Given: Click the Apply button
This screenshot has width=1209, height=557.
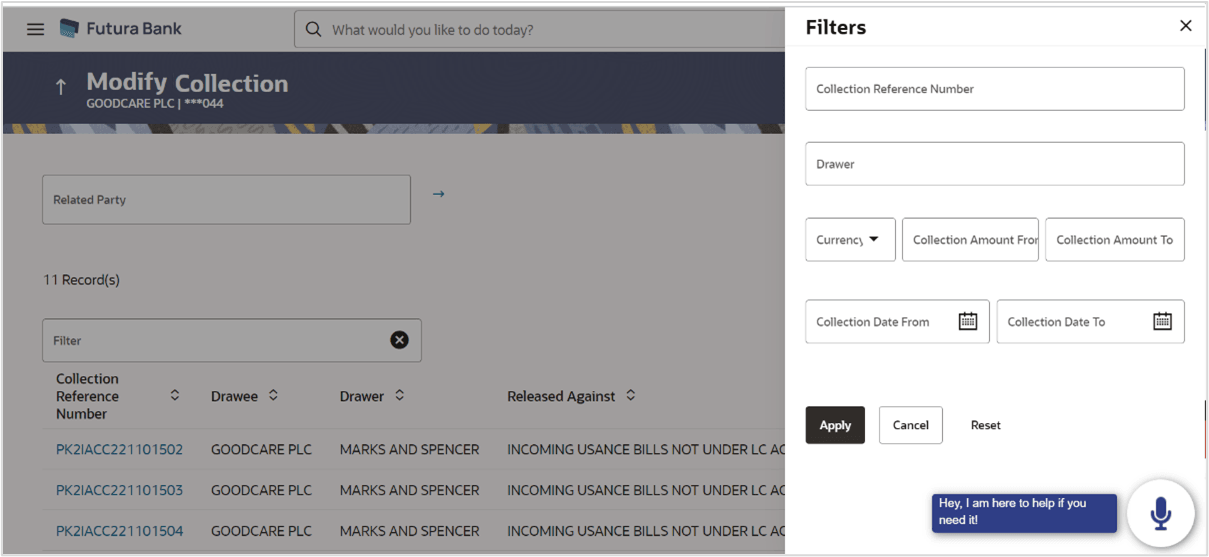Looking at the screenshot, I should [835, 425].
